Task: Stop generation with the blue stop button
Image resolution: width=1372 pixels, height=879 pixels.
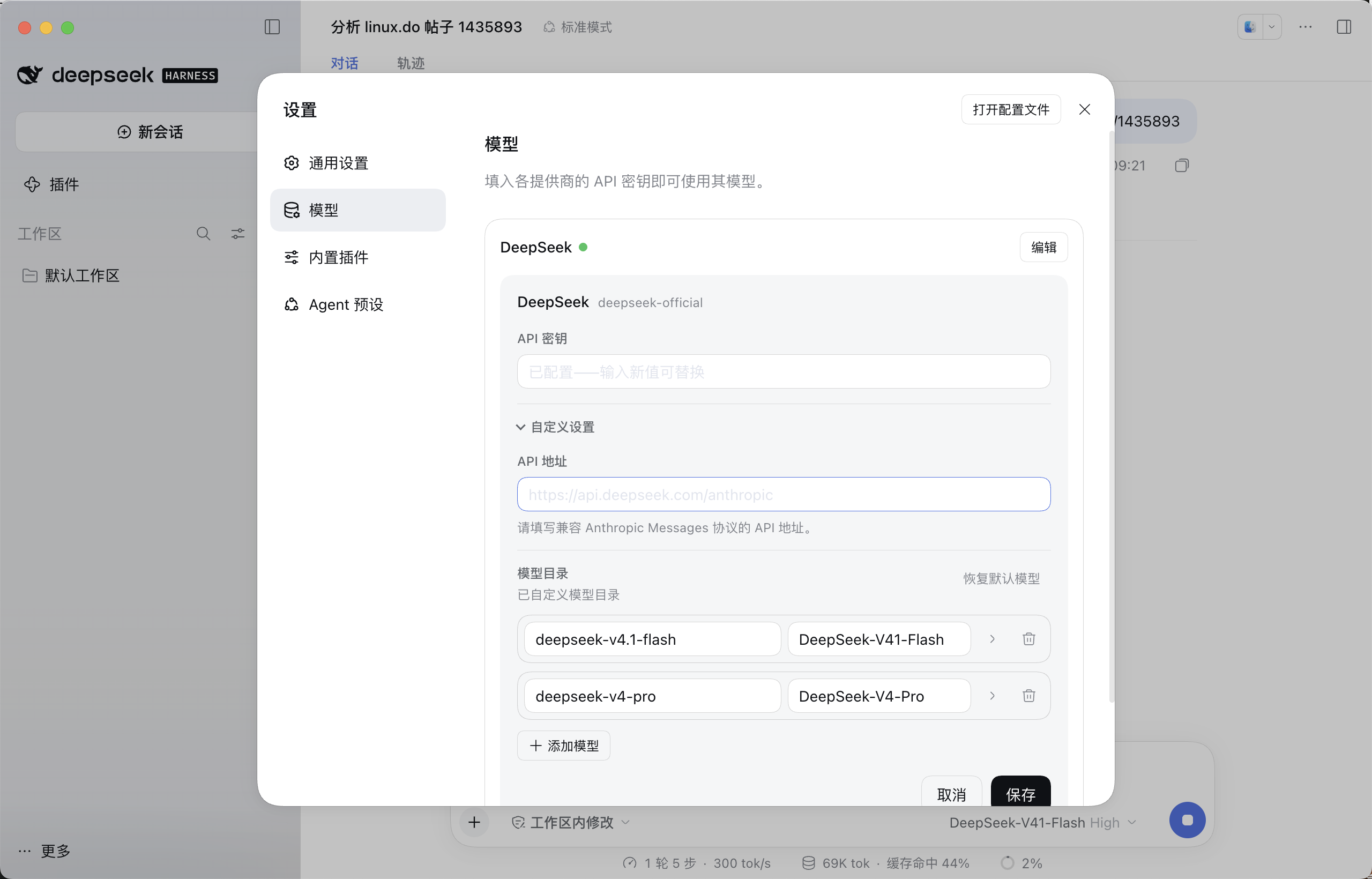Action: click(1187, 820)
